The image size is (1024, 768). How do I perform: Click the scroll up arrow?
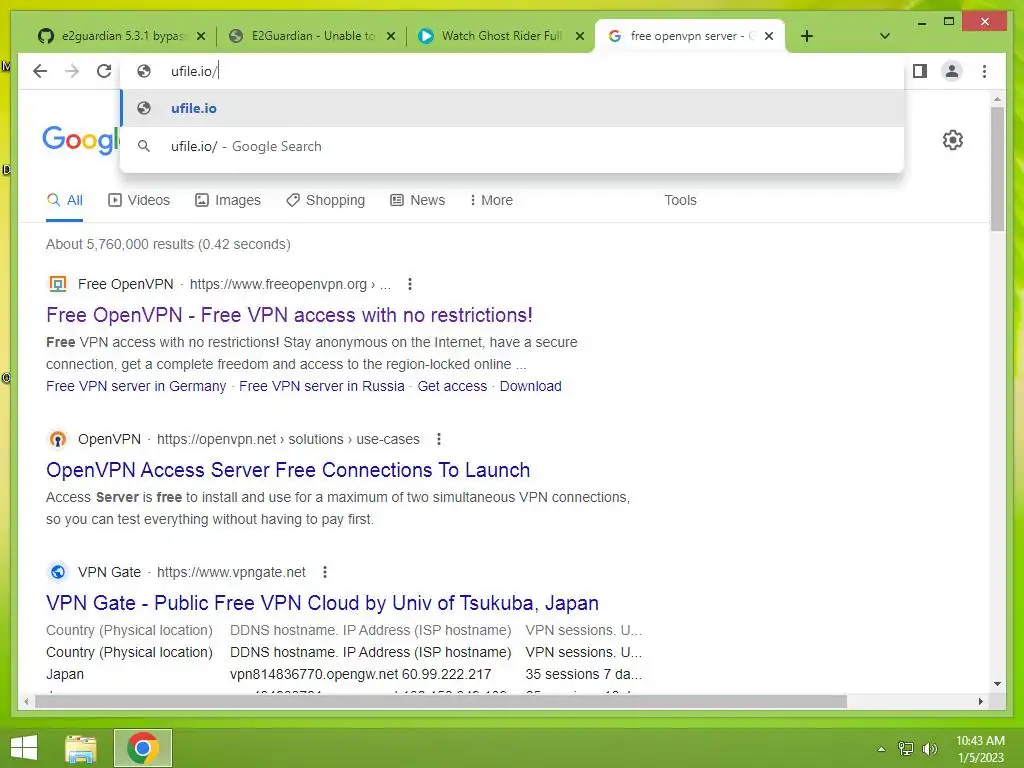pyautogui.click(x=997, y=99)
